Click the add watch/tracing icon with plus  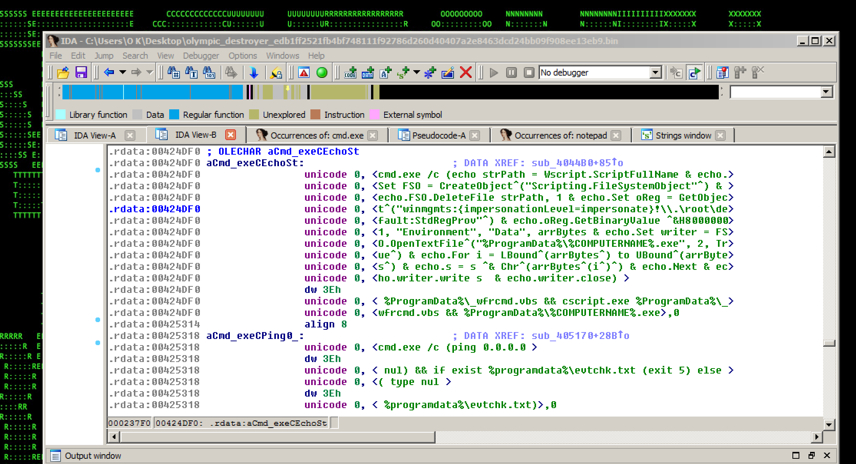740,73
